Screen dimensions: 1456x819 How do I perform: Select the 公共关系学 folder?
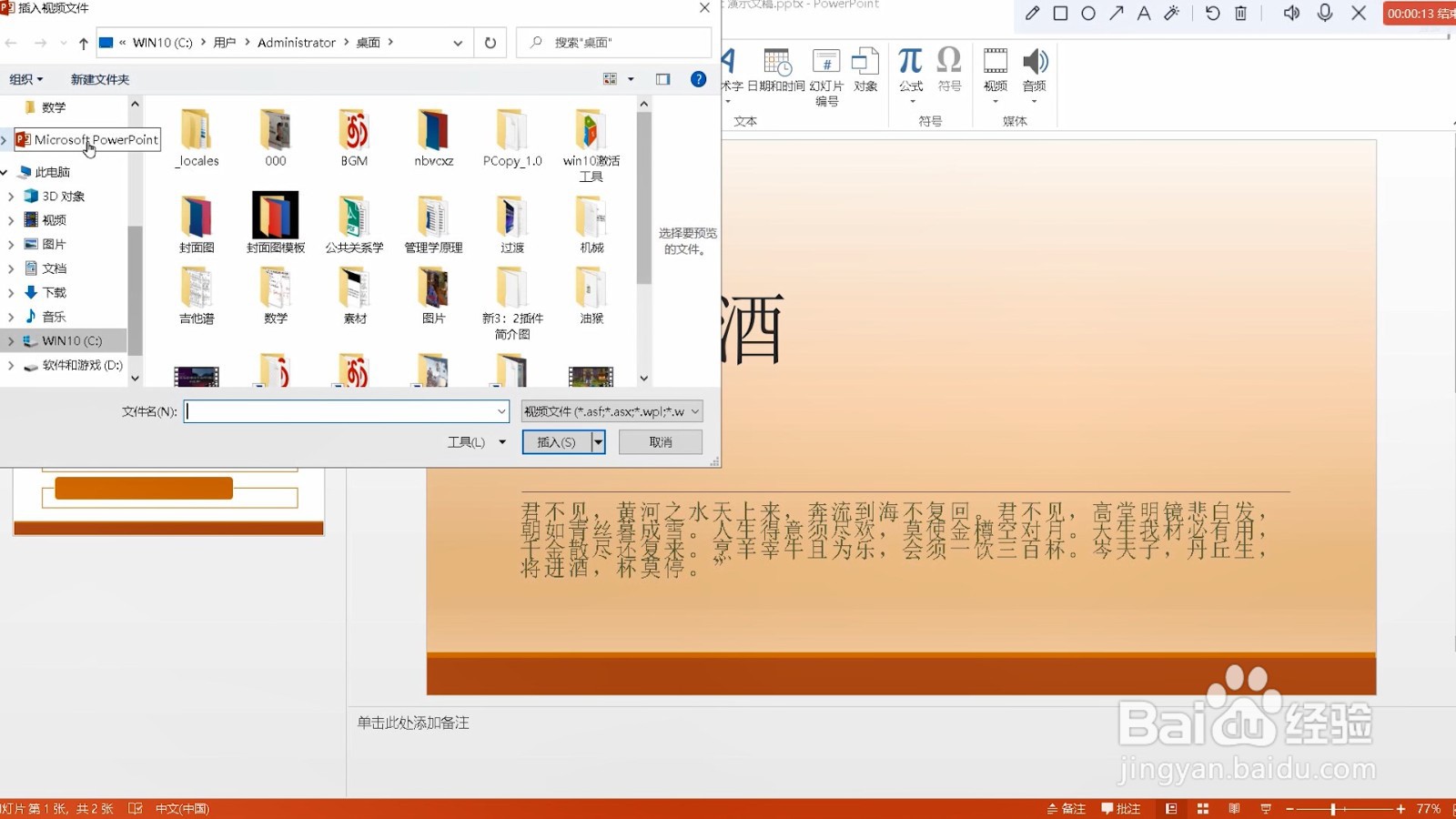(x=354, y=223)
